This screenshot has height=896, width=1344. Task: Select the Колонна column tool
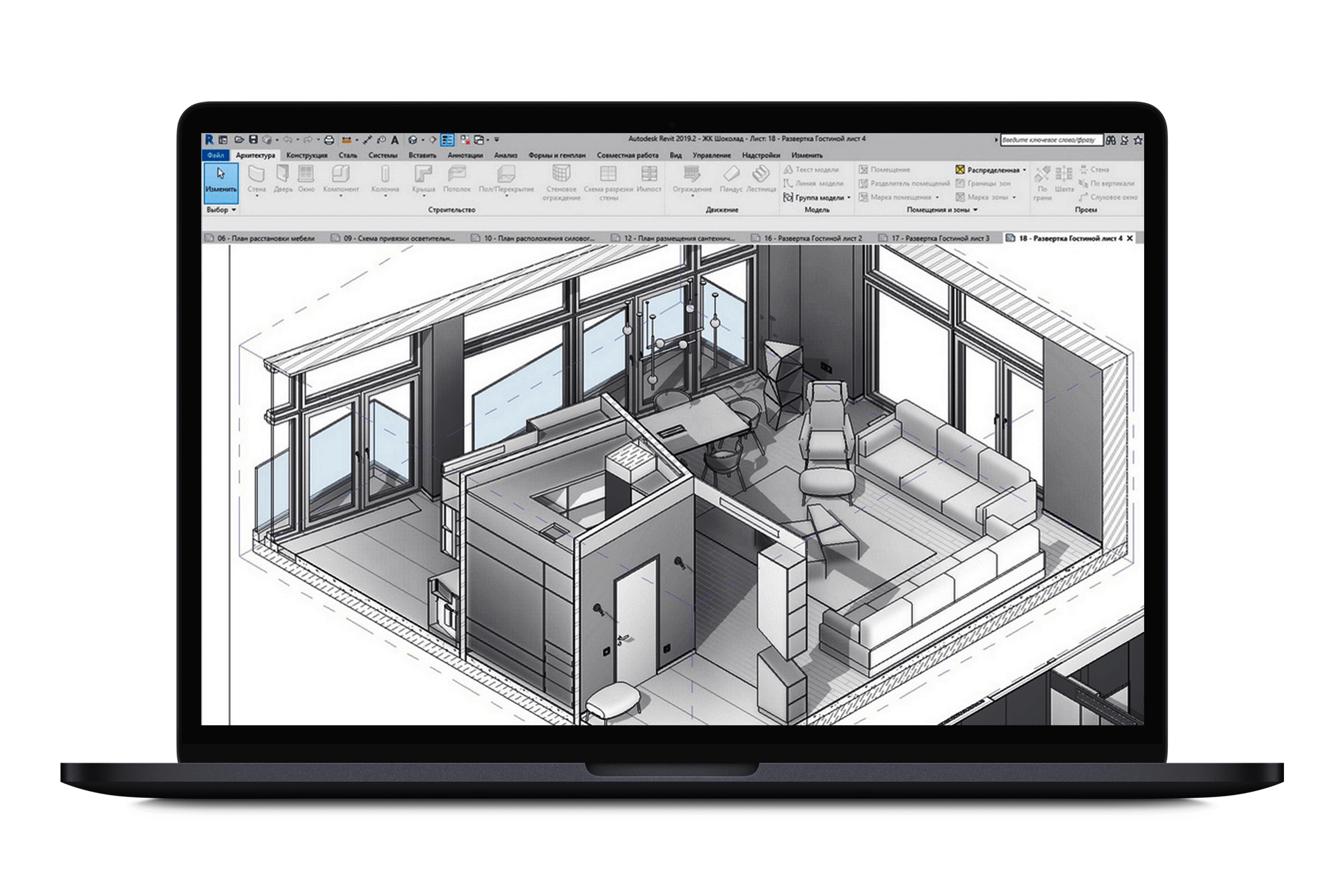pyautogui.click(x=385, y=179)
